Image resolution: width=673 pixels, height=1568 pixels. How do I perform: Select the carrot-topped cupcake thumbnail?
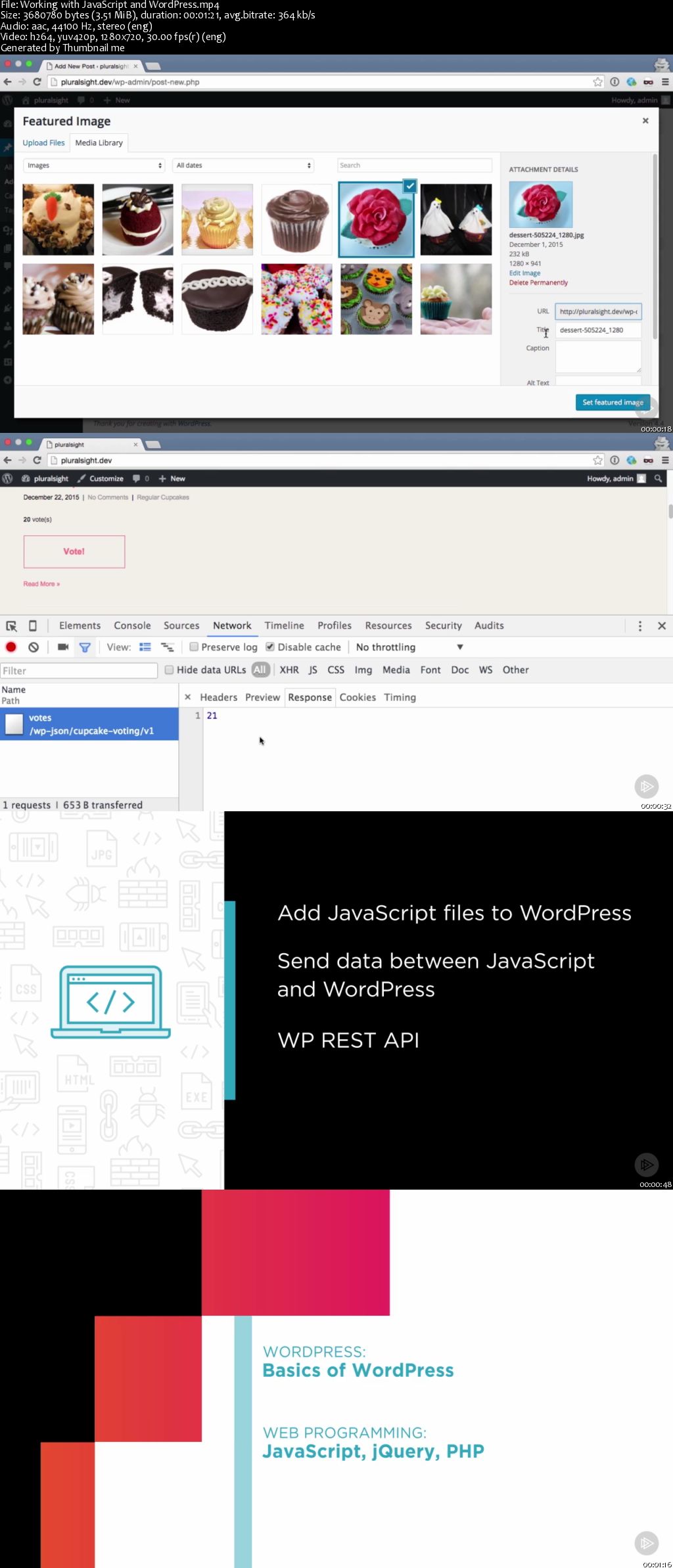click(x=58, y=219)
